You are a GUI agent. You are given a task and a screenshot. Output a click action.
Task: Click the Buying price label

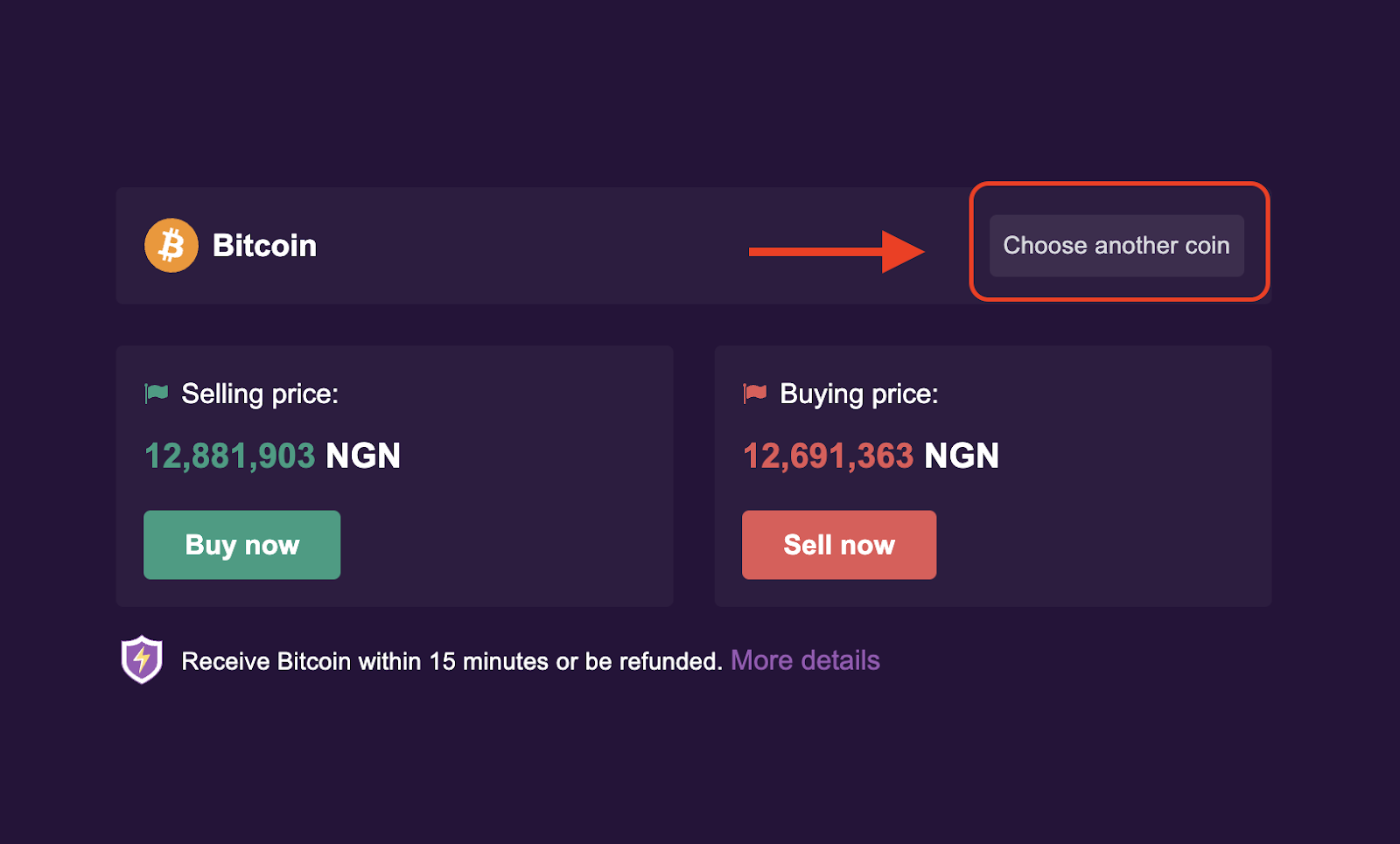[x=858, y=394]
